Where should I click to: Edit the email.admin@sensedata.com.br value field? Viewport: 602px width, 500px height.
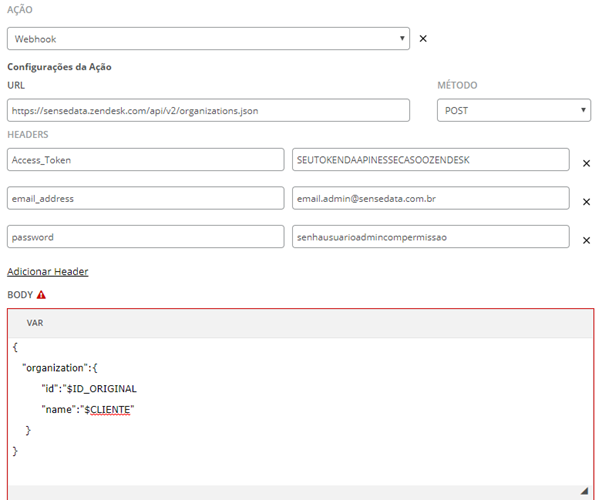point(430,198)
